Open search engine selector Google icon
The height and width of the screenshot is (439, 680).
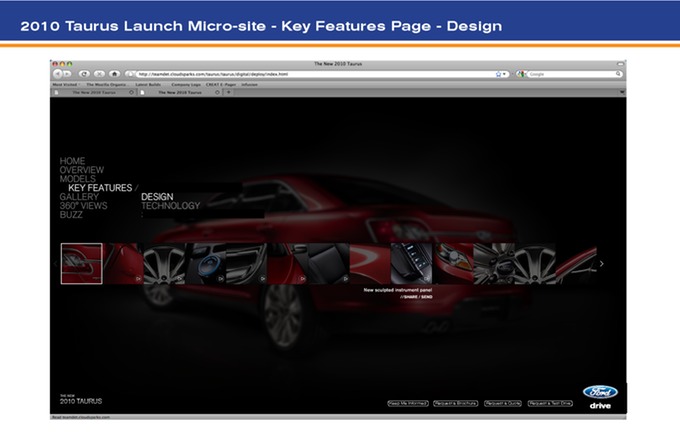(521, 74)
